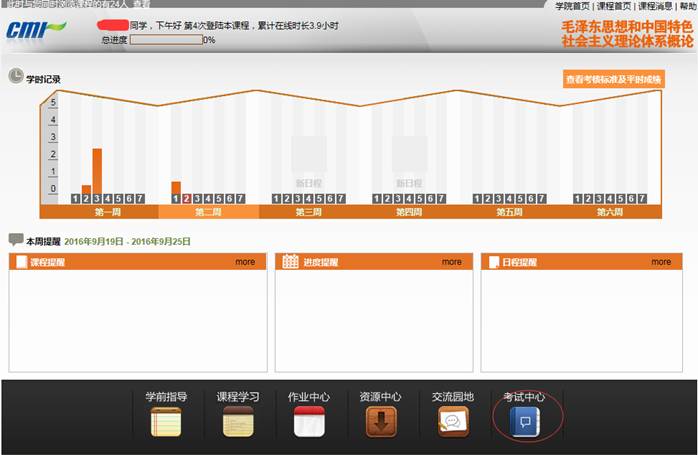Open the circled 考试中心 icon
Screen dimensions: 698x455
524,422
